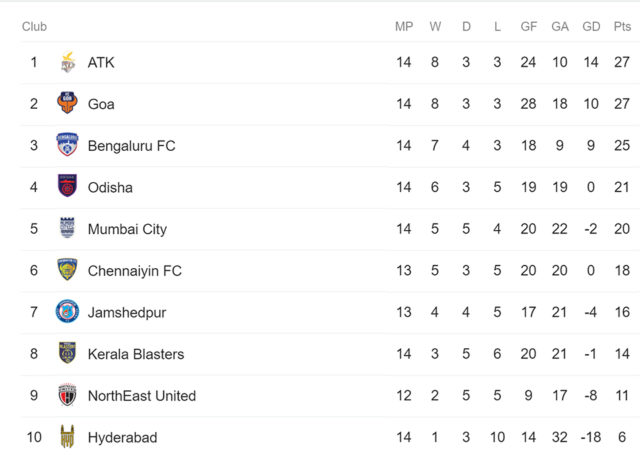Click the Bengaluru FC team name
The height and width of the screenshot is (457, 640).
[131, 146]
